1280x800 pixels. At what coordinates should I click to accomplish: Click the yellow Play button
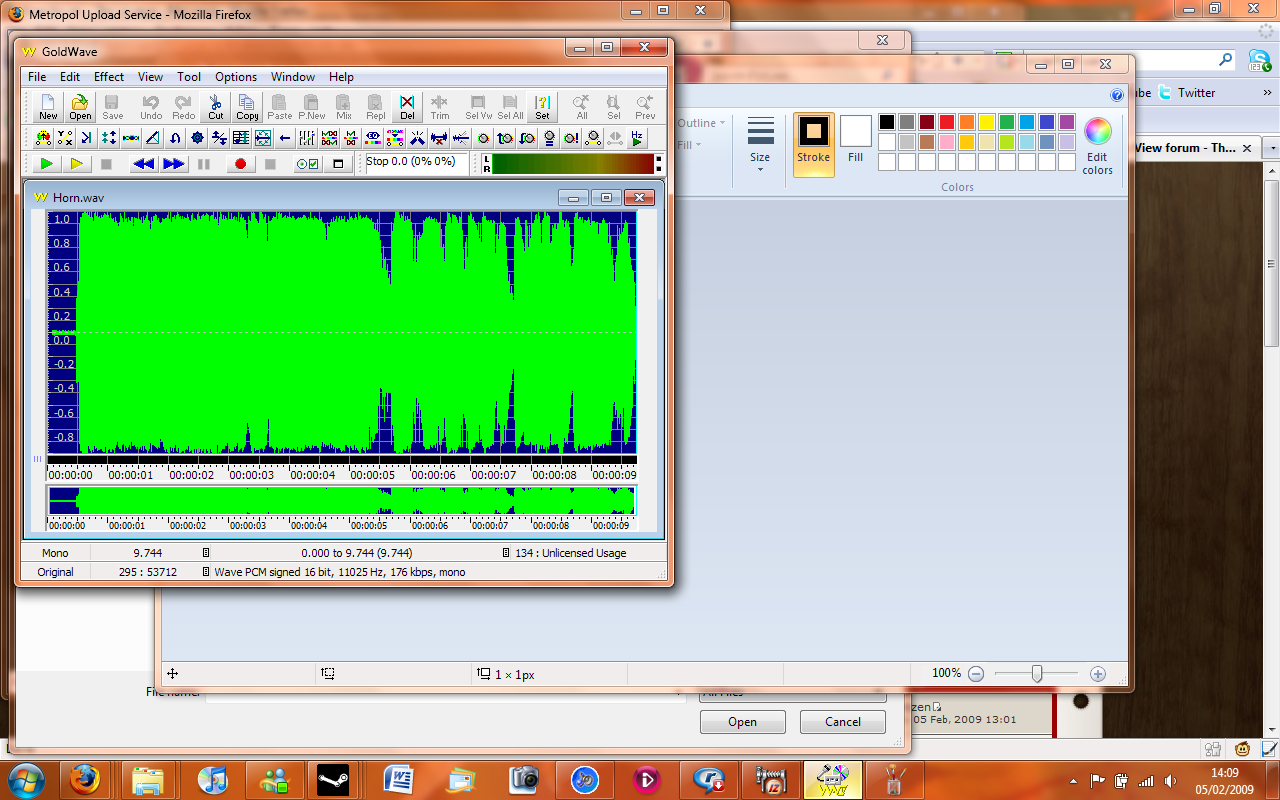point(77,164)
